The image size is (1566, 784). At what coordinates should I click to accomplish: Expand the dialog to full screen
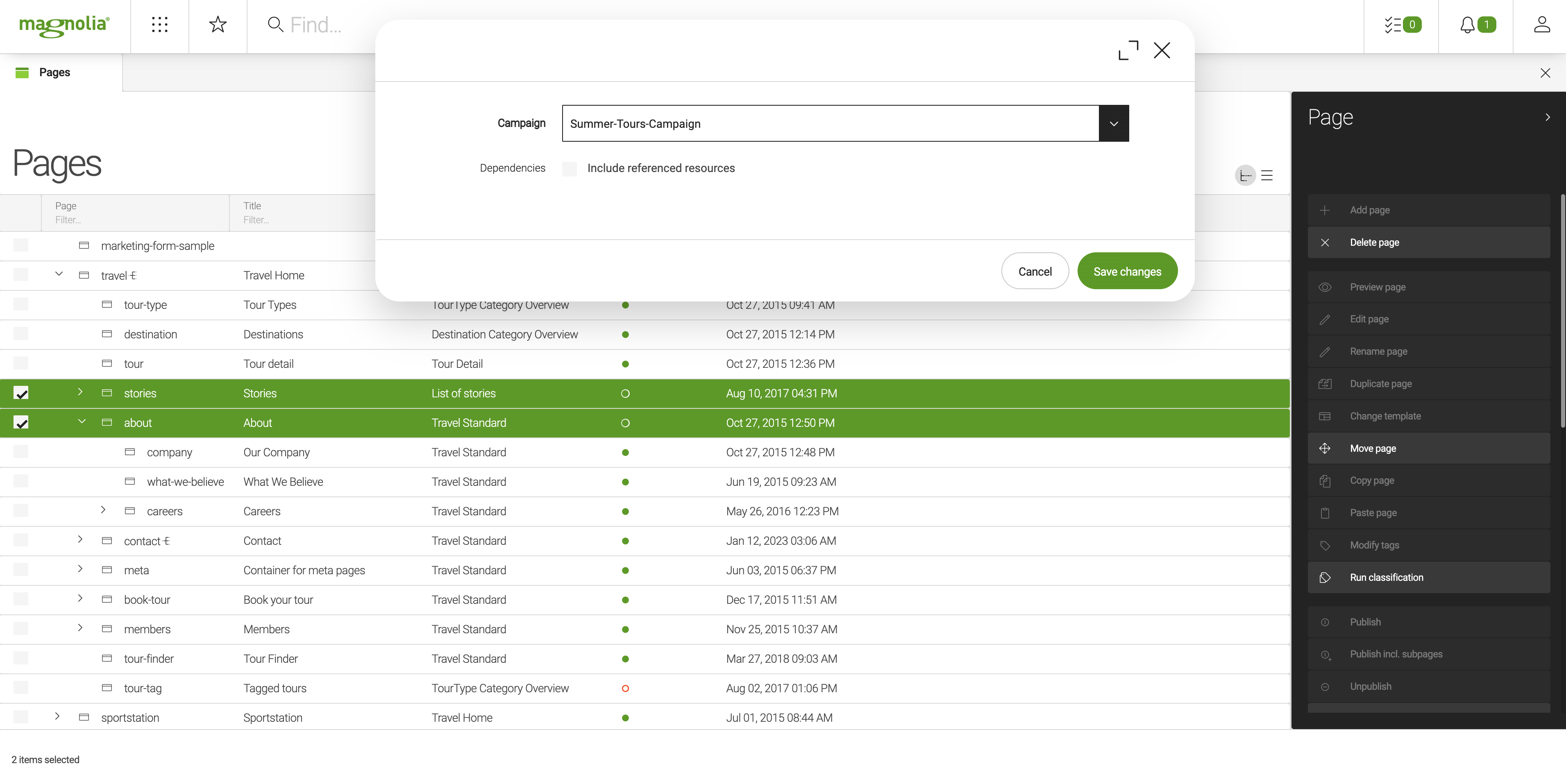pos(1128,50)
